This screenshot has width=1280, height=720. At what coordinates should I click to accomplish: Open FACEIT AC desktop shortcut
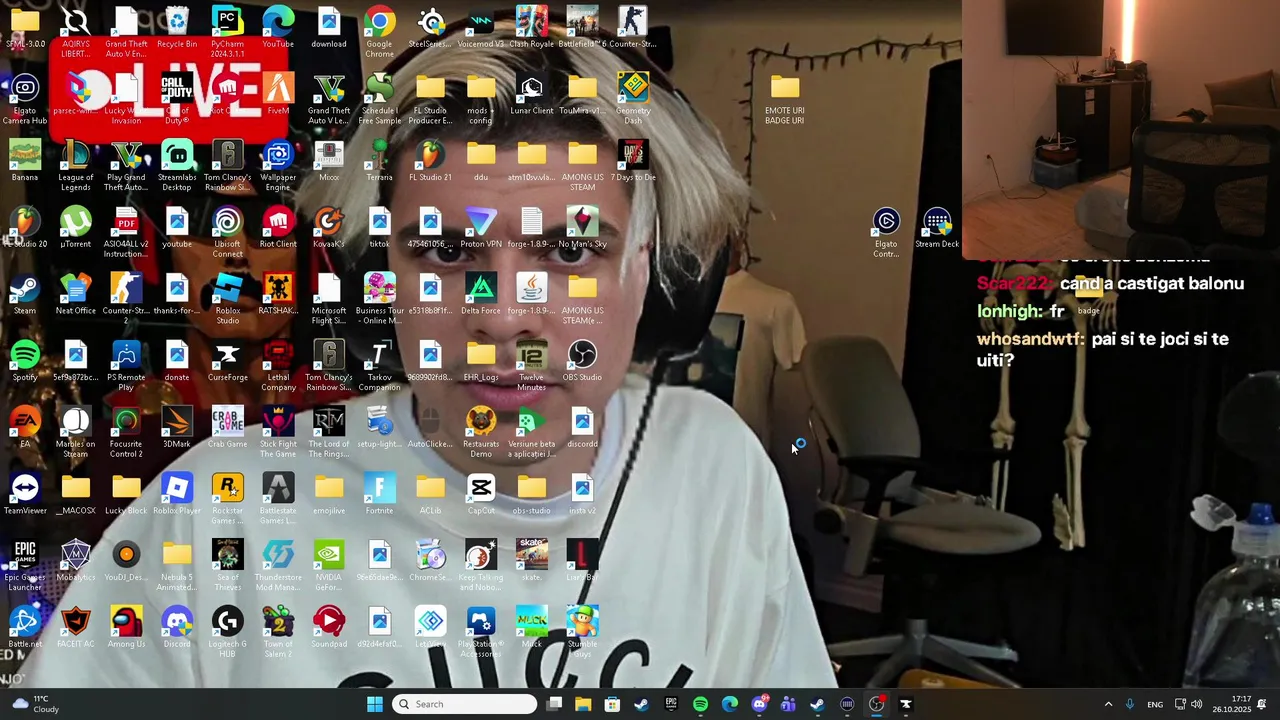click(x=76, y=628)
